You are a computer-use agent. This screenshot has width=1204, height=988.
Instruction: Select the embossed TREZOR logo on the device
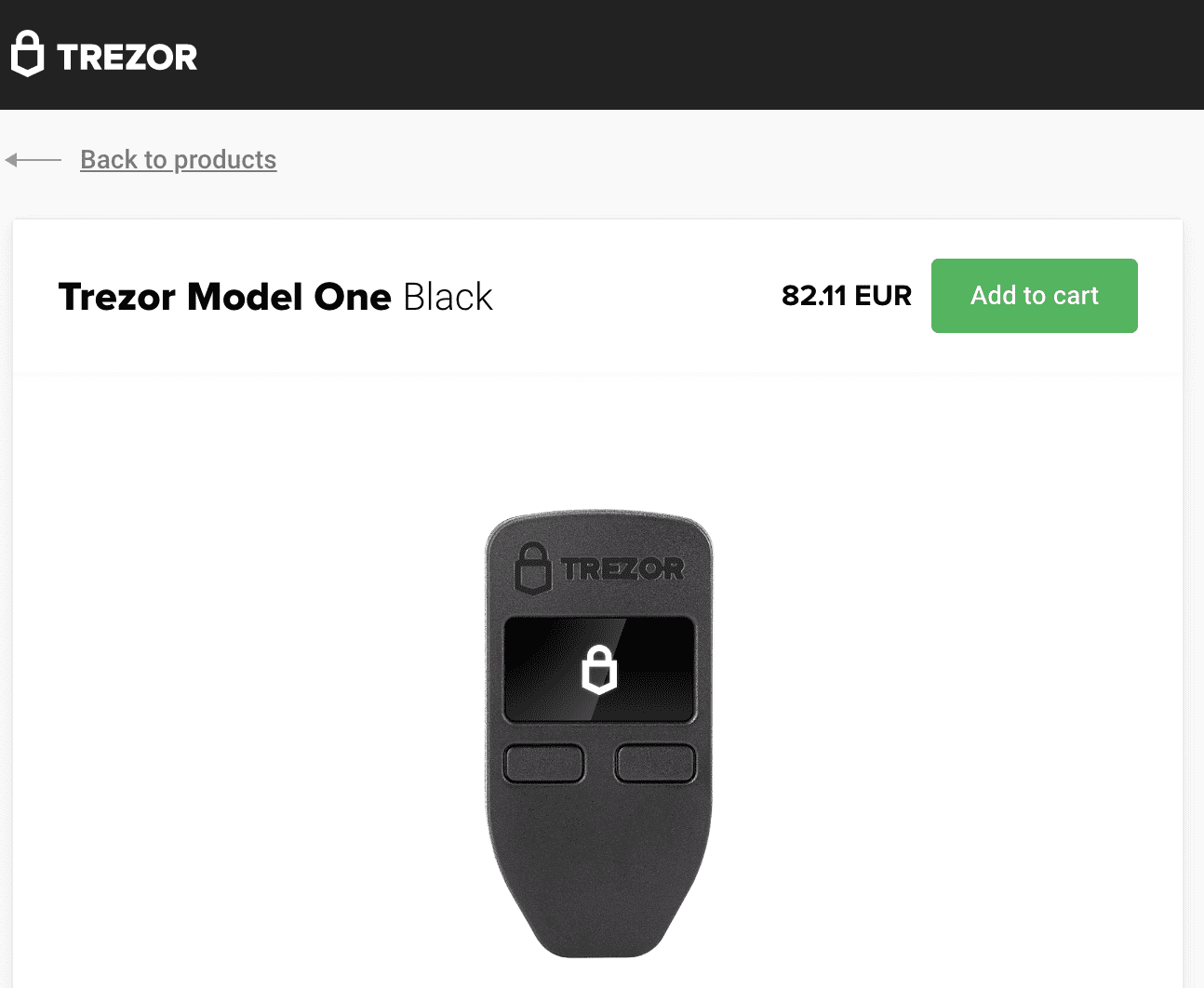coord(622,567)
